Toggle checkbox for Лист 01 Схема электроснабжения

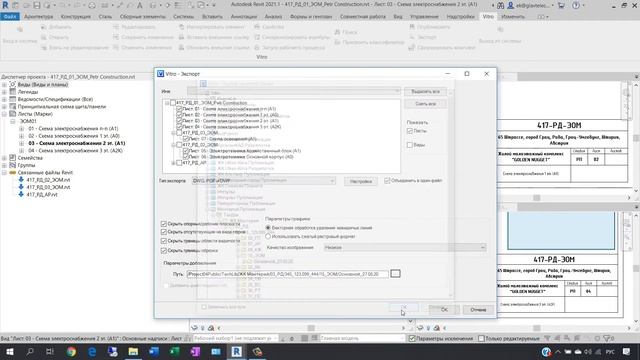coord(179,109)
